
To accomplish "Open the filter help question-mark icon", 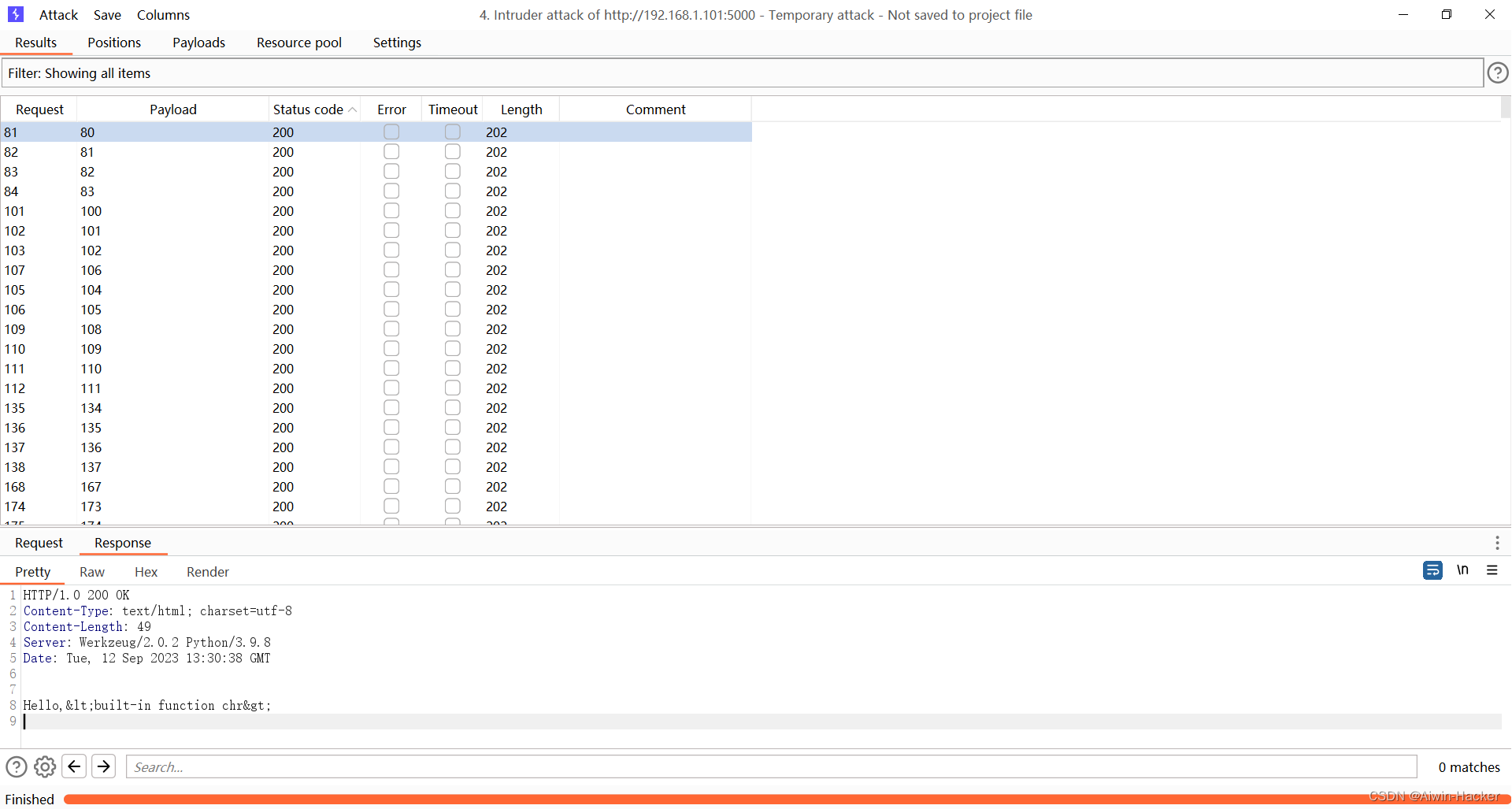I will [1497, 73].
